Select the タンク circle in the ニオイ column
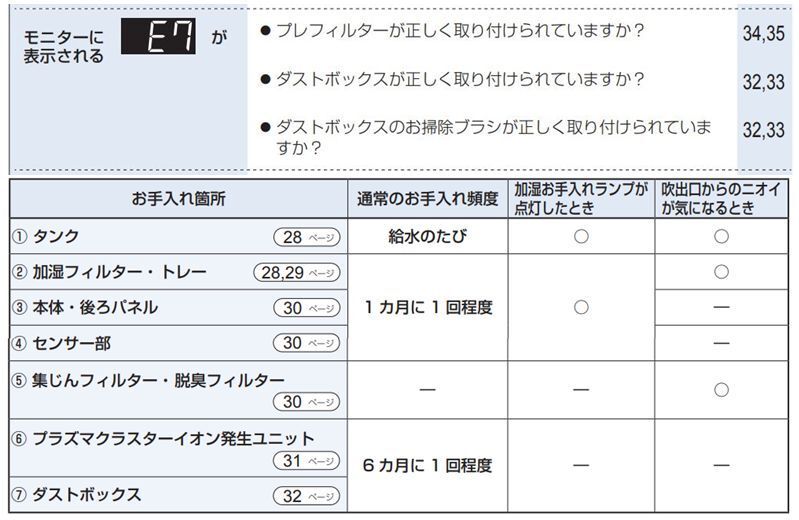This screenshot has width=799, height=520. (721, 236)
